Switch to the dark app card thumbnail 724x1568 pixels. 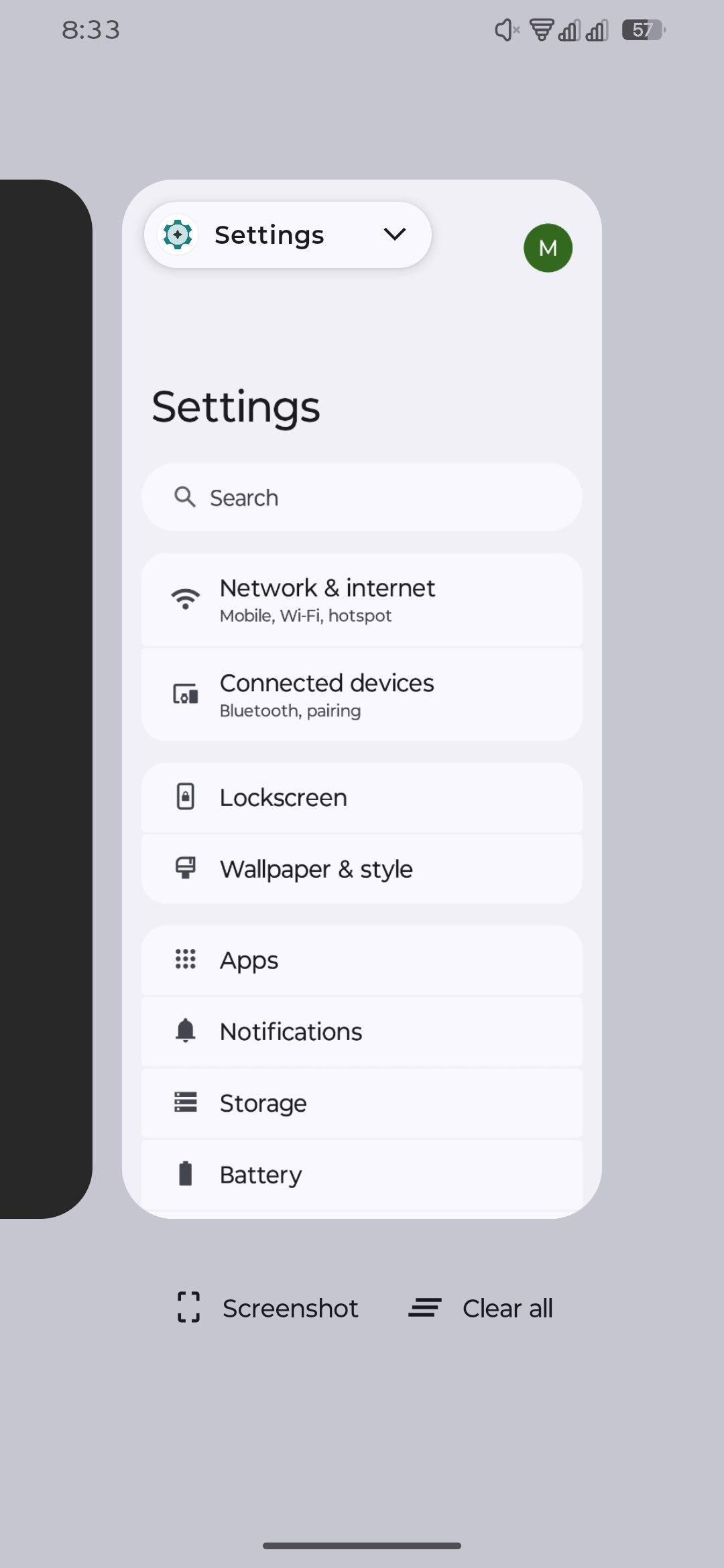click(44, 697)
